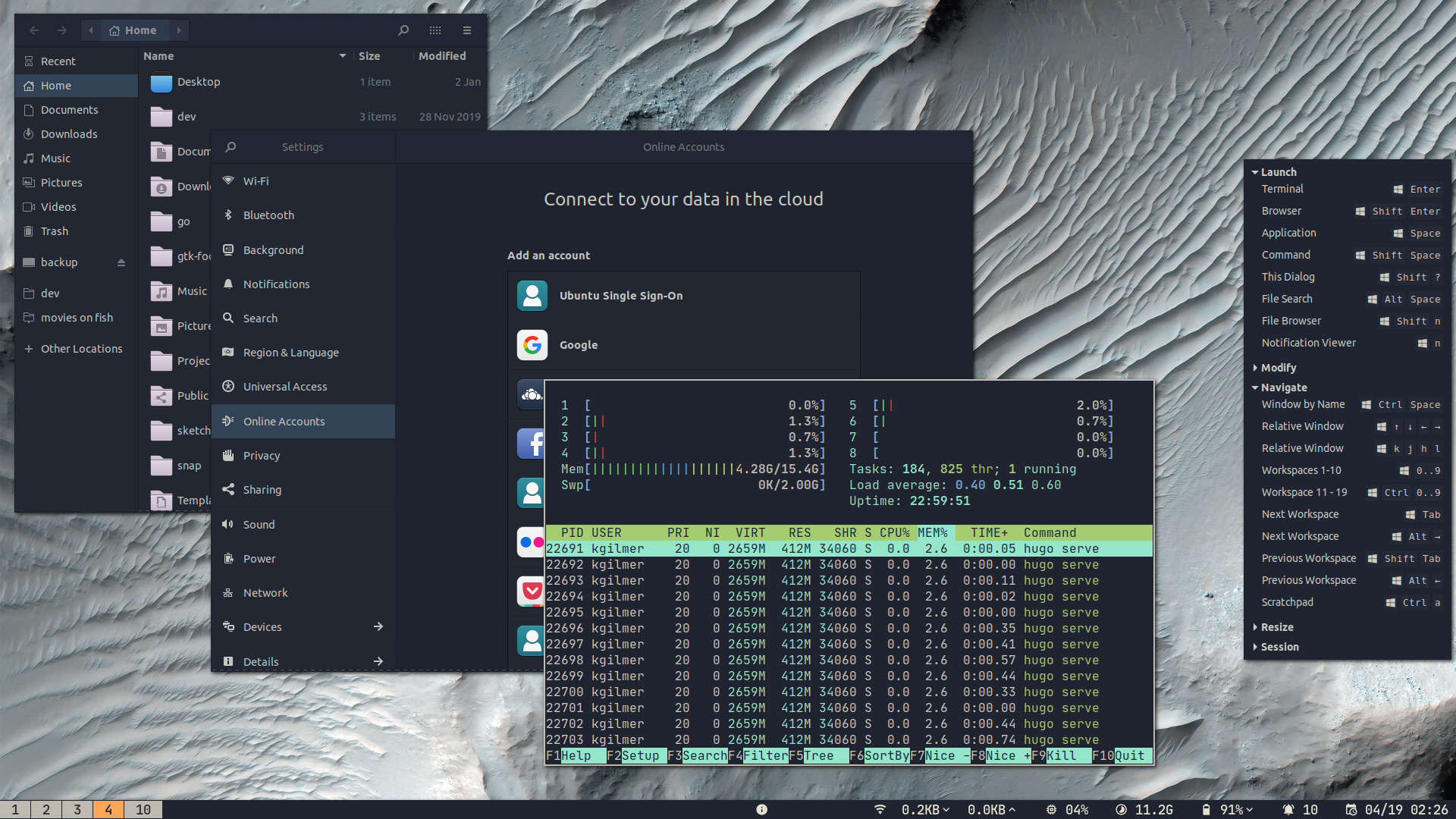Select Online Accounts settings menu item
This screenshot has height=819, width=1456.
click(284, 420)
